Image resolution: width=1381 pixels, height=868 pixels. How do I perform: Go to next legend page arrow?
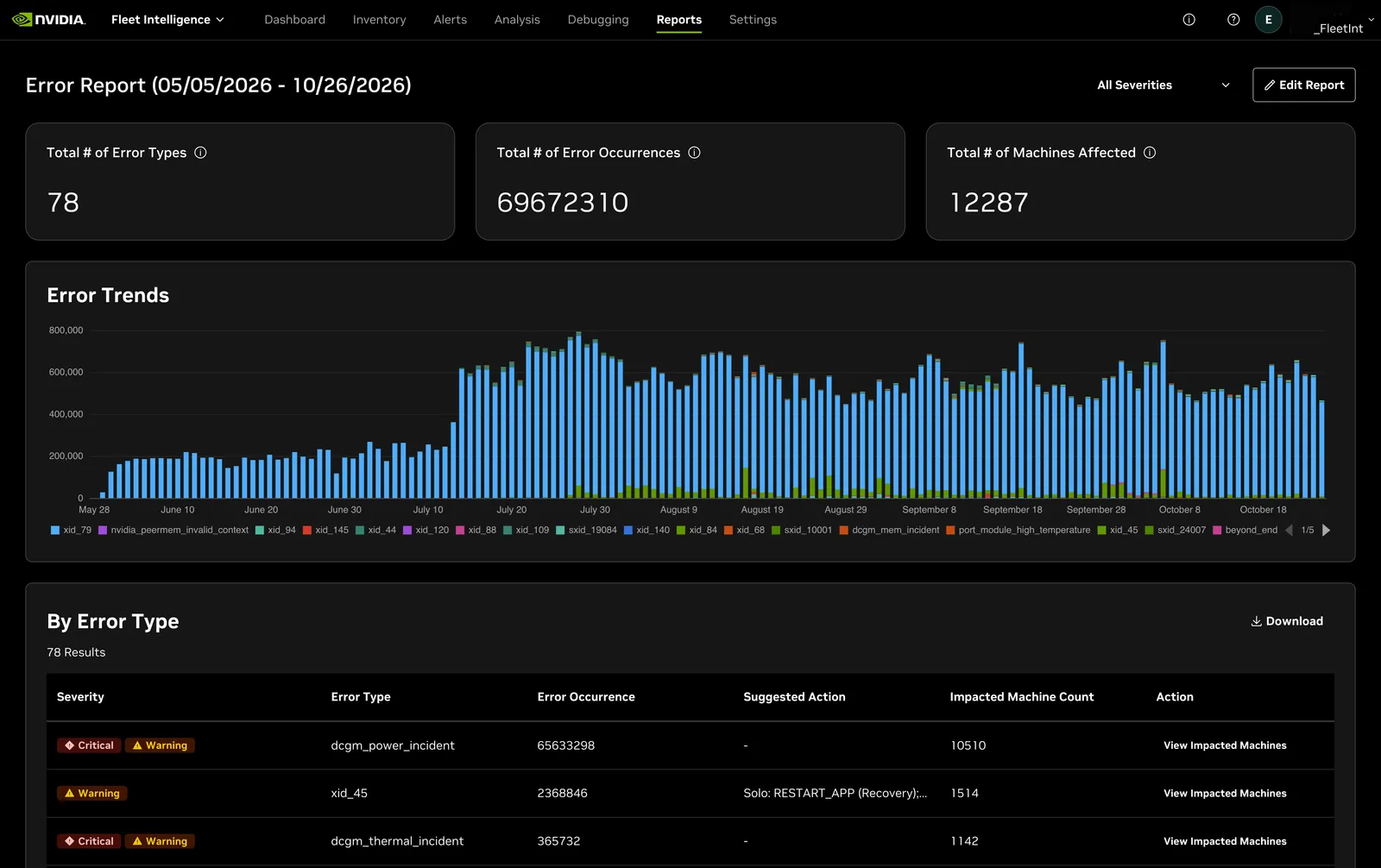point(1326,530)
